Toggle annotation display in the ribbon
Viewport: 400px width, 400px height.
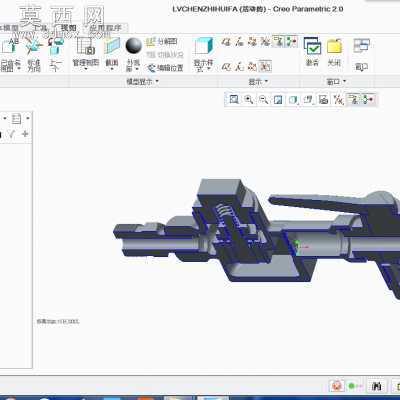[278, 41]
